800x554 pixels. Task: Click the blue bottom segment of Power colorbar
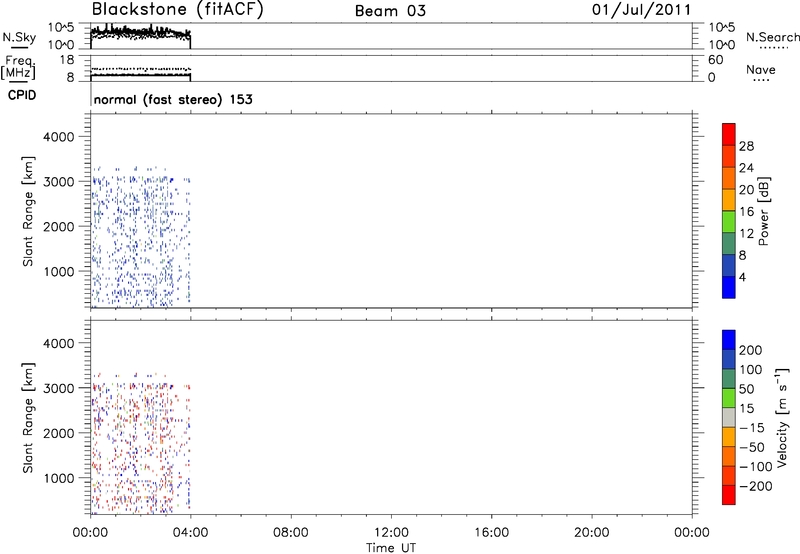pyautogui.click(x=729, y=287)
